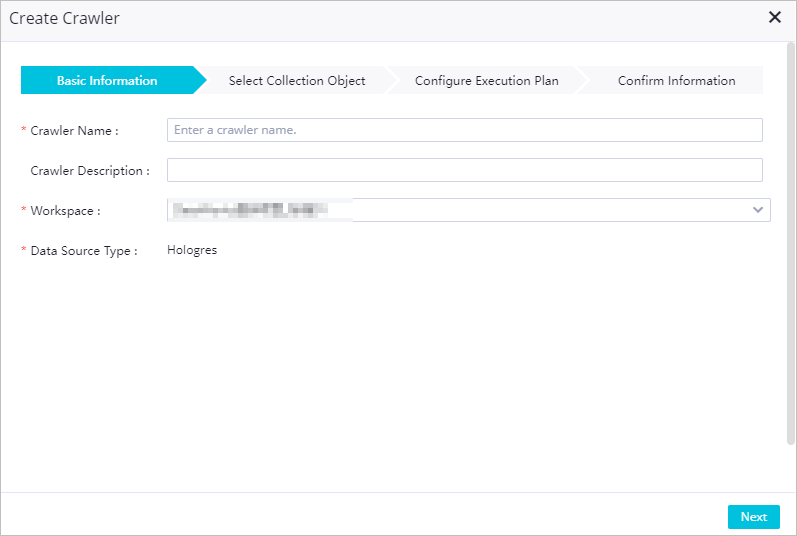Click the Data Source Type label
The image size is (797, 536).
[x=84, y=251]
